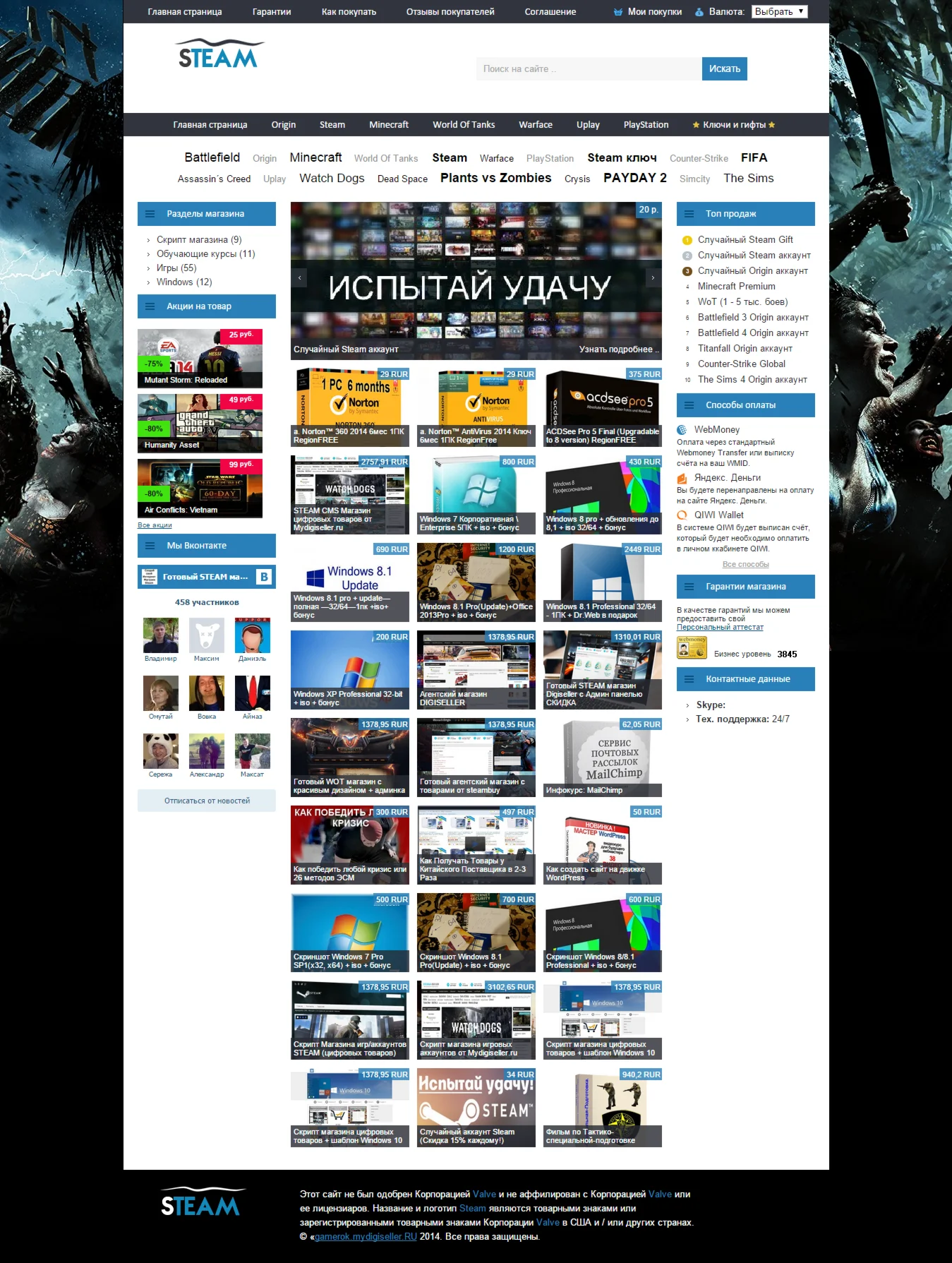
Task: Open Titanfall Origin аккаунт in the top sales list
Action: [745, 349]
